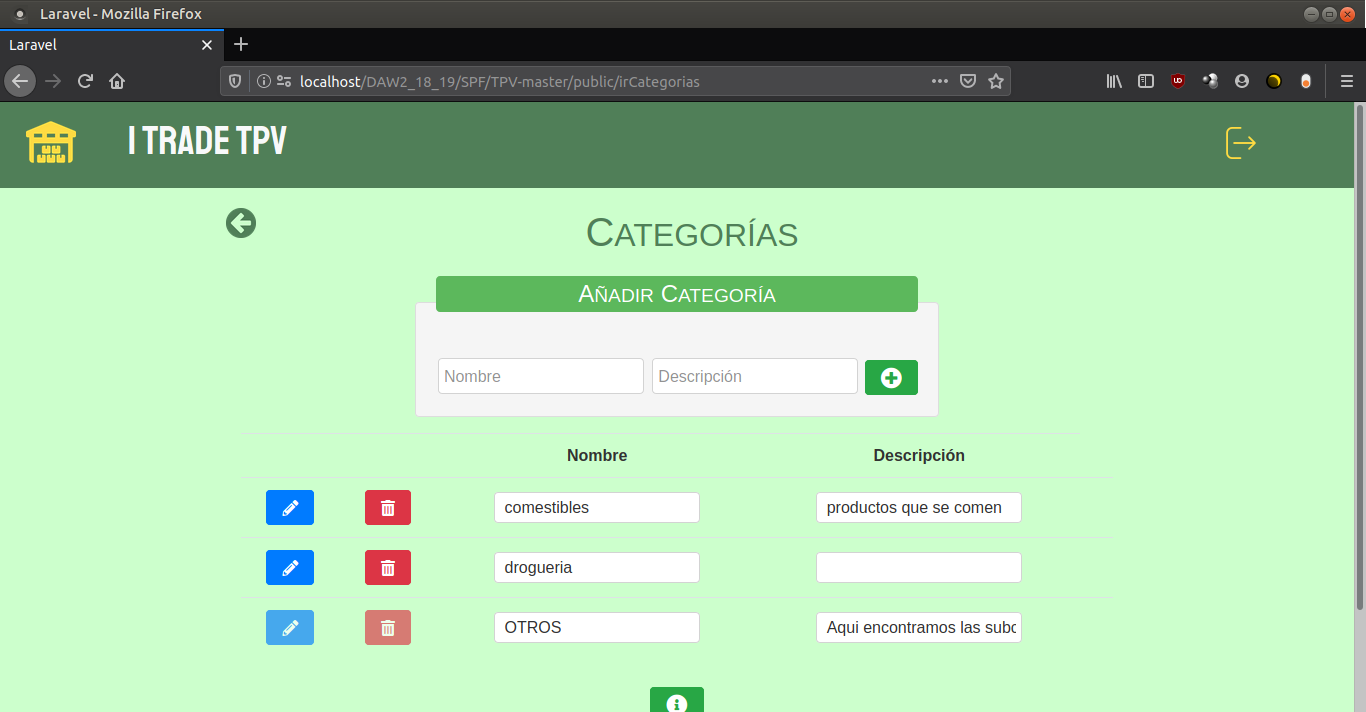Viewport: 1366px width, 712px height.
Task: Click the green info button at bottom
Action: [x=677, y=701]
